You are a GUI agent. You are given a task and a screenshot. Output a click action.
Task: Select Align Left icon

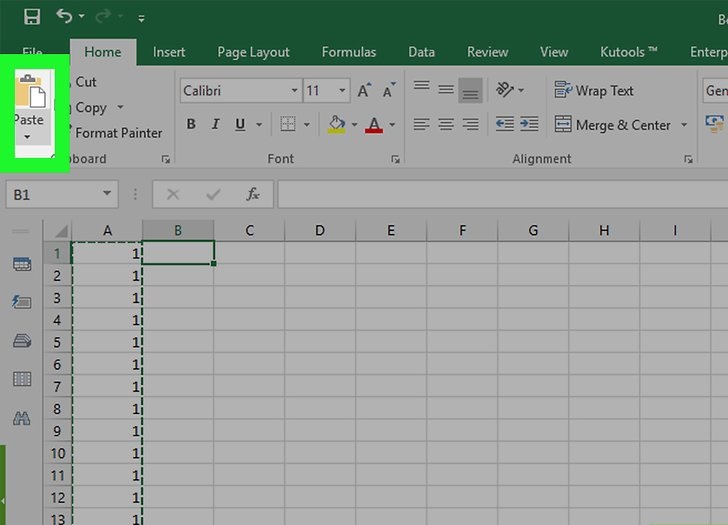coord(422,124)
